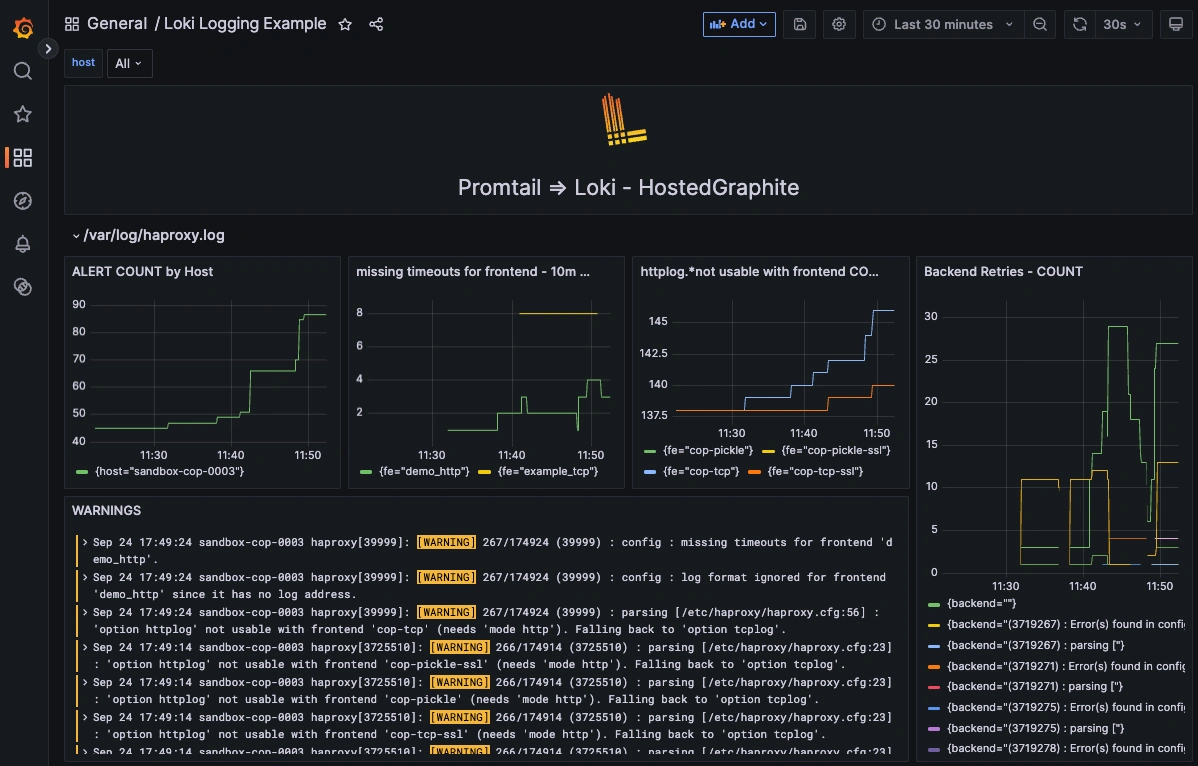Toggle the fe="example_tcp" legend series
Viewport: 1198px width, 766px height.
point(548,471)
